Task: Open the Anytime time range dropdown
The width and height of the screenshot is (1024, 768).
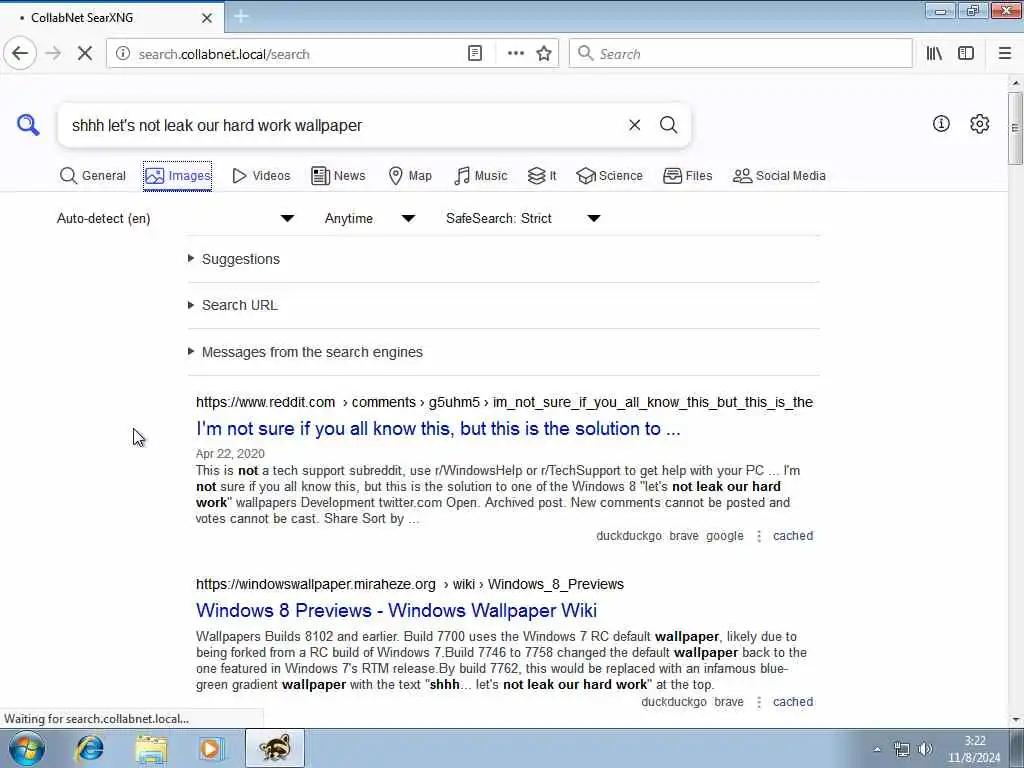Action: coord(370,218)
